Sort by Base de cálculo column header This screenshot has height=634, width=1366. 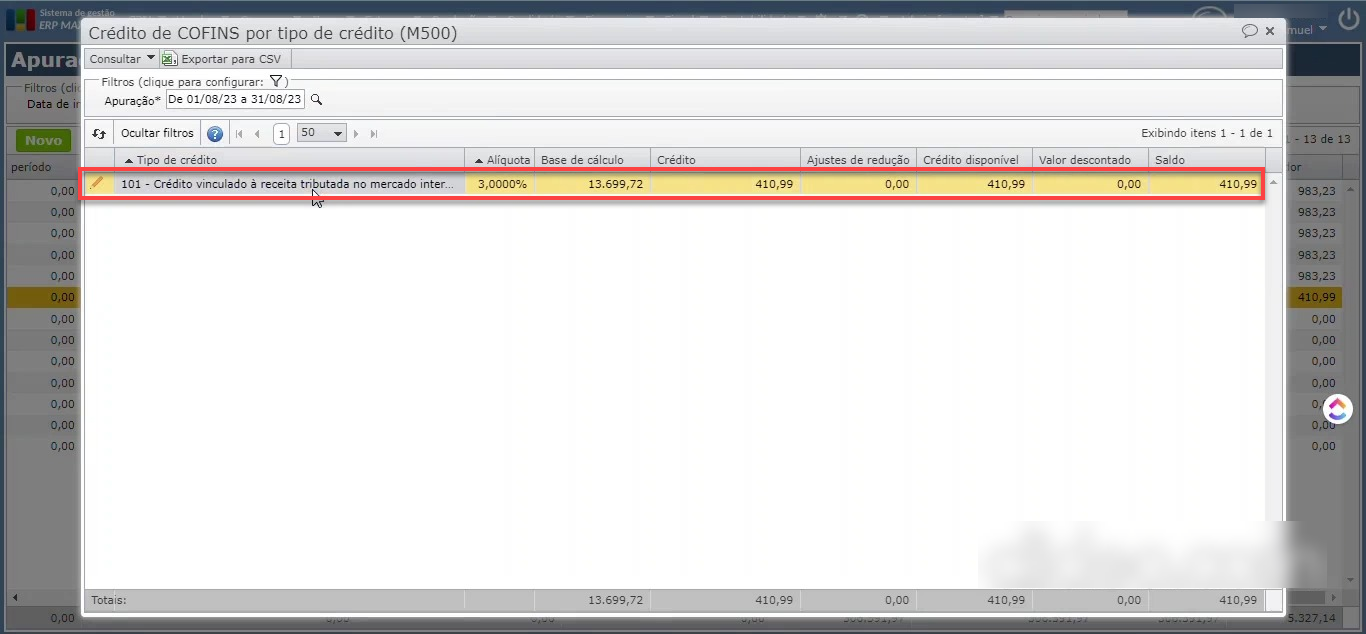click(592, 160)
